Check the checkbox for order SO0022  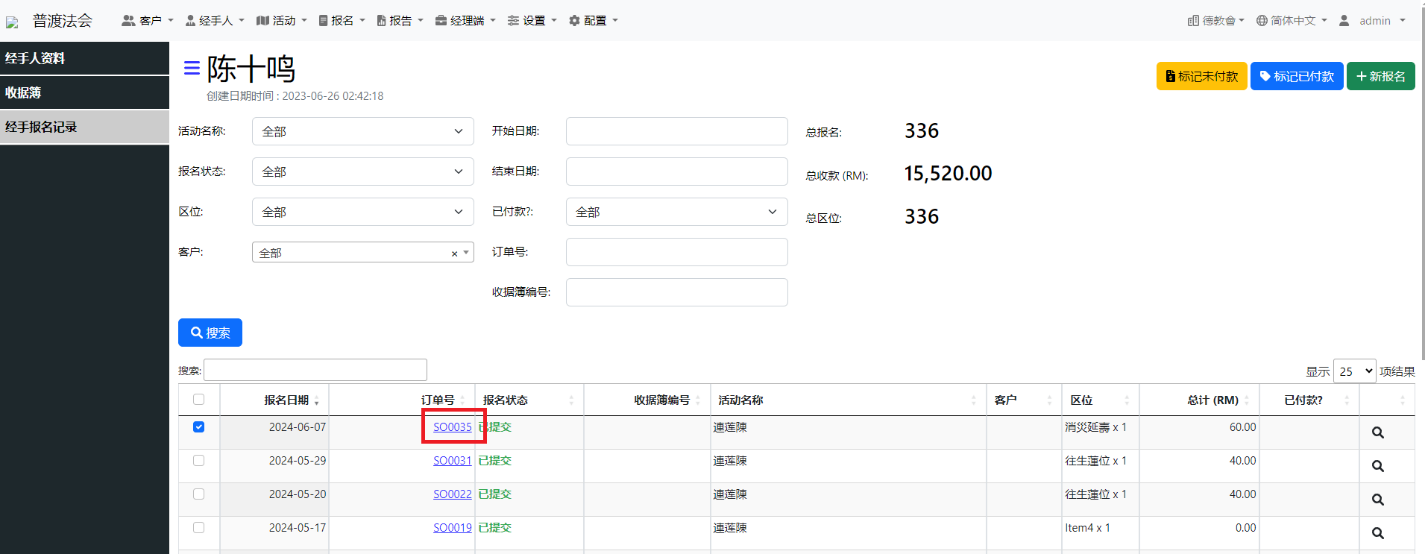[198, 494]
